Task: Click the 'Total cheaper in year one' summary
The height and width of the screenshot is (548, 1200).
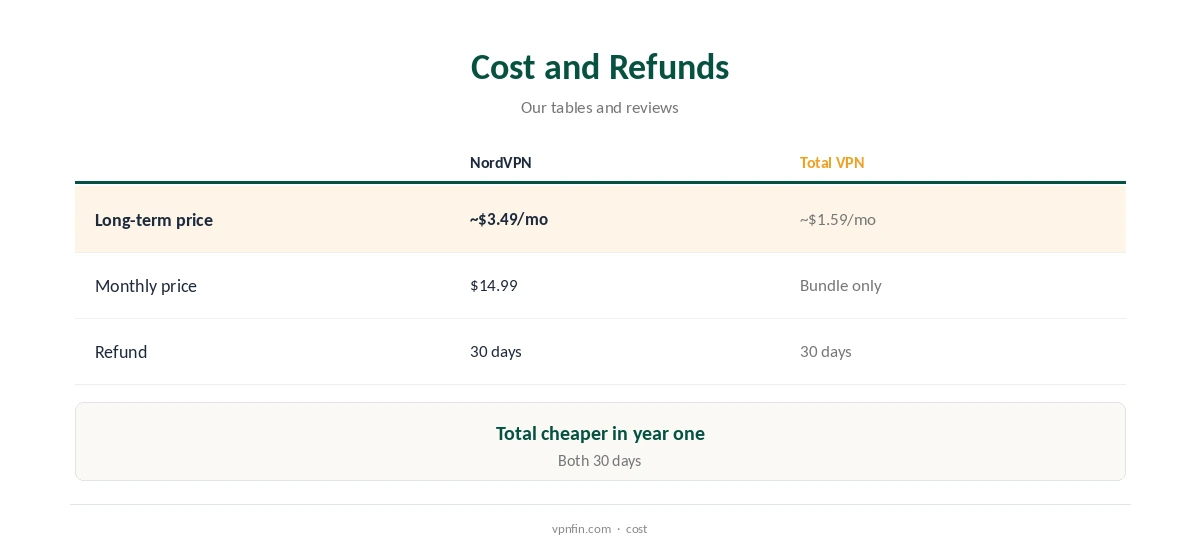Action: point(600,433)
